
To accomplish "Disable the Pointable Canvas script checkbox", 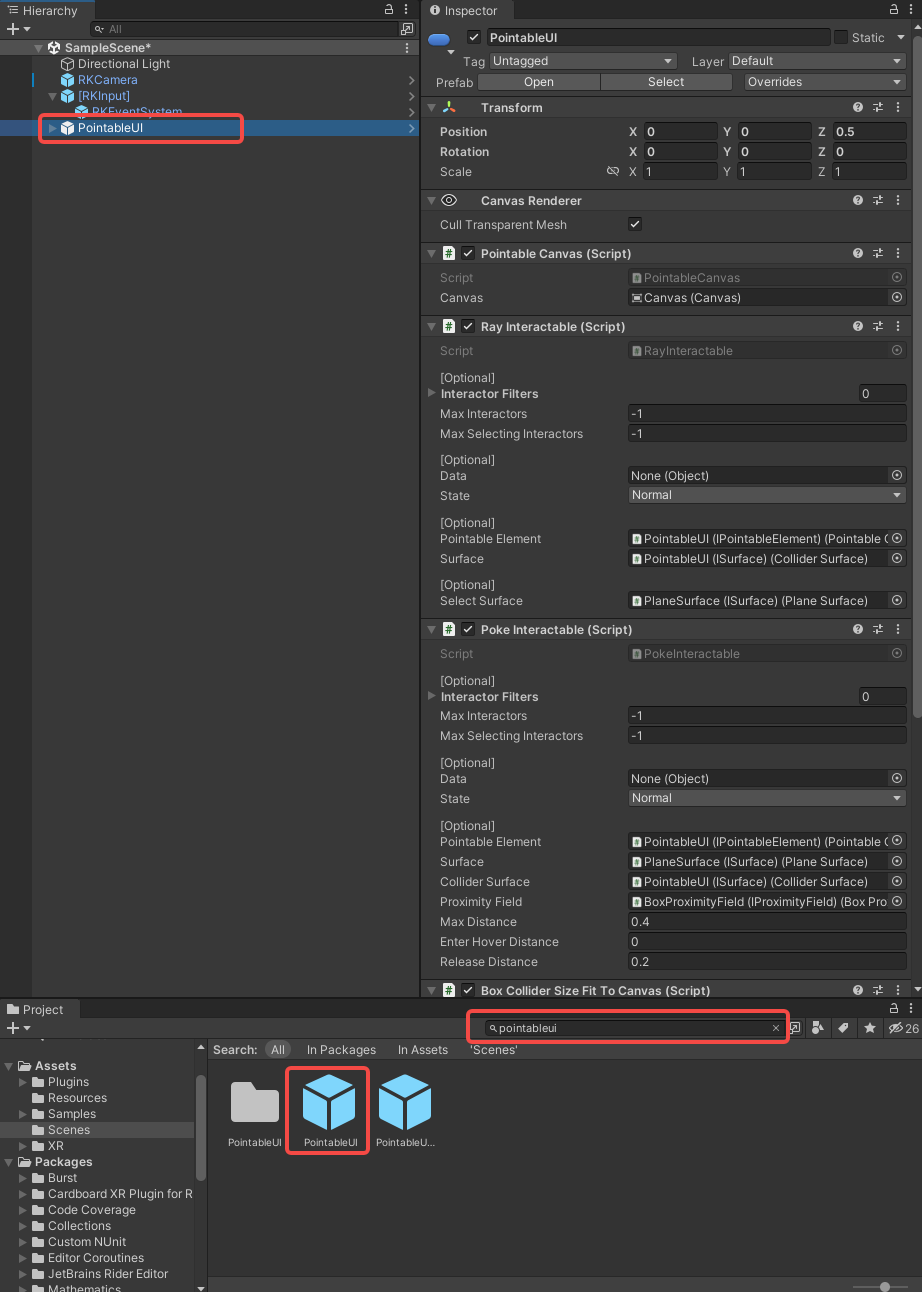I will click(x=468, y=254).
